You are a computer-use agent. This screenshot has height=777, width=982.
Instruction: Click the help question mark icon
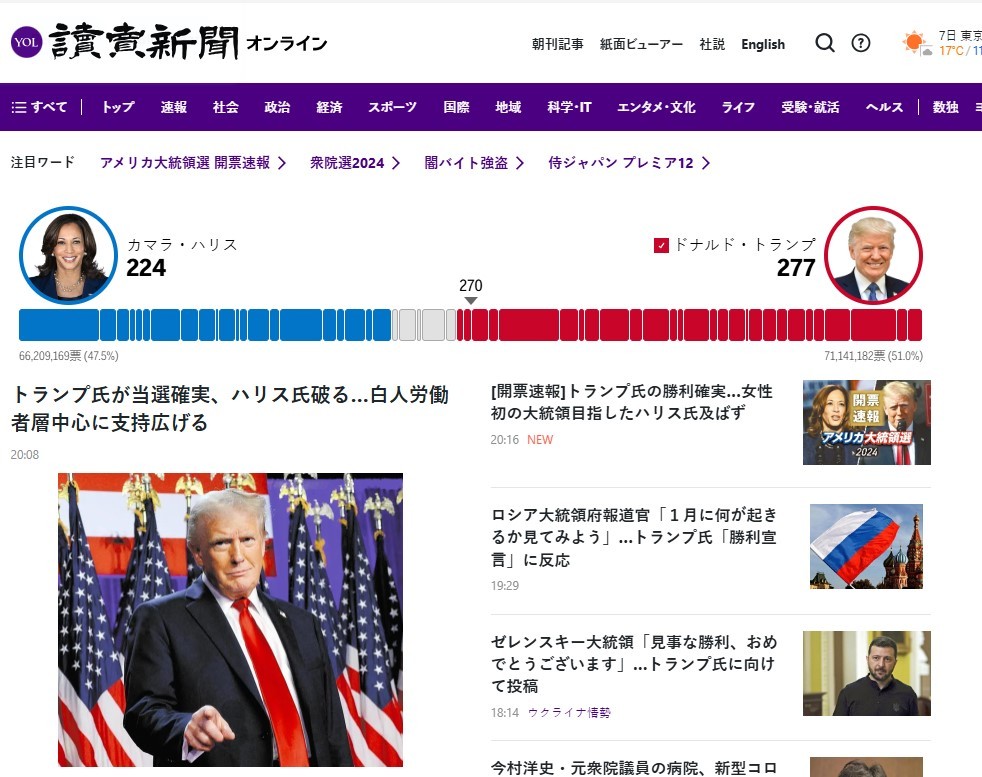coord(861,43)
